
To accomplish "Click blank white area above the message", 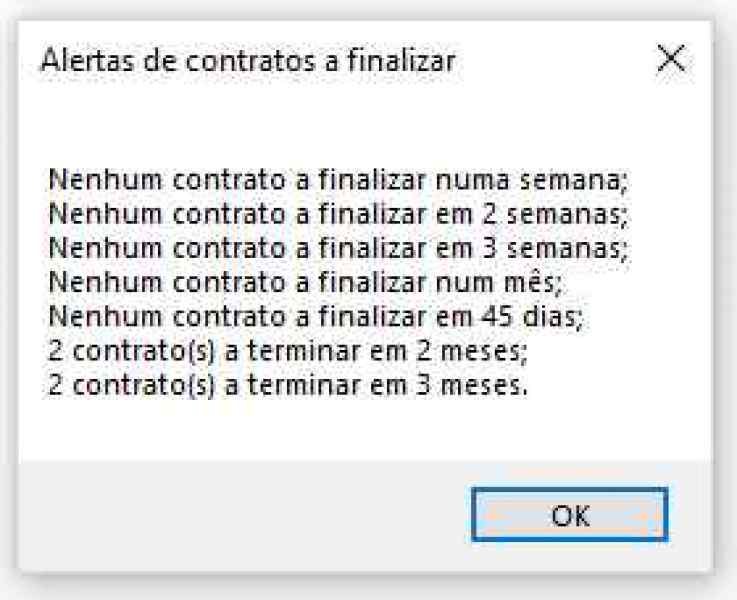I will tap(360, 125).
